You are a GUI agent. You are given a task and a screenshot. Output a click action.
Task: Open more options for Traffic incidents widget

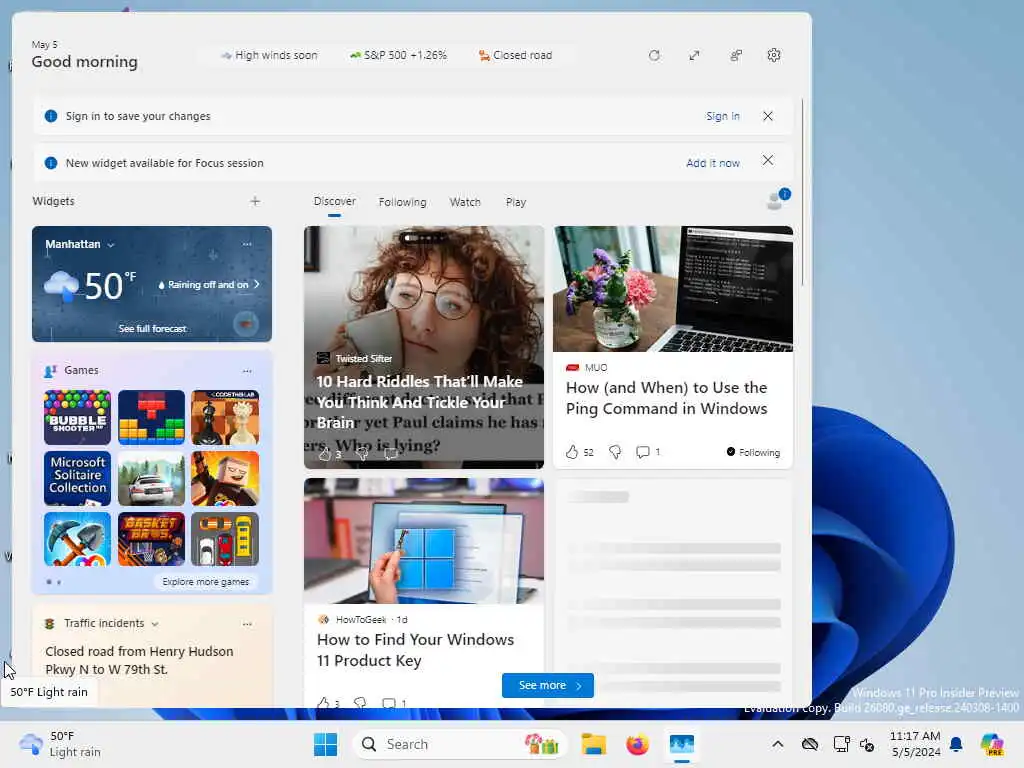coord(247,624)
